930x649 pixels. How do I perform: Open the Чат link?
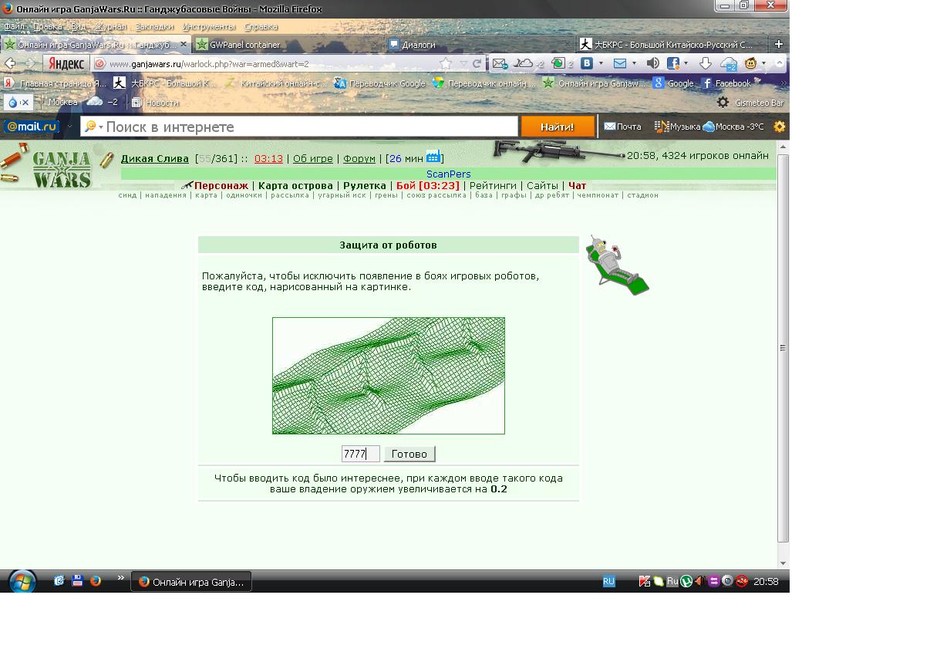[x=577, y=185]
